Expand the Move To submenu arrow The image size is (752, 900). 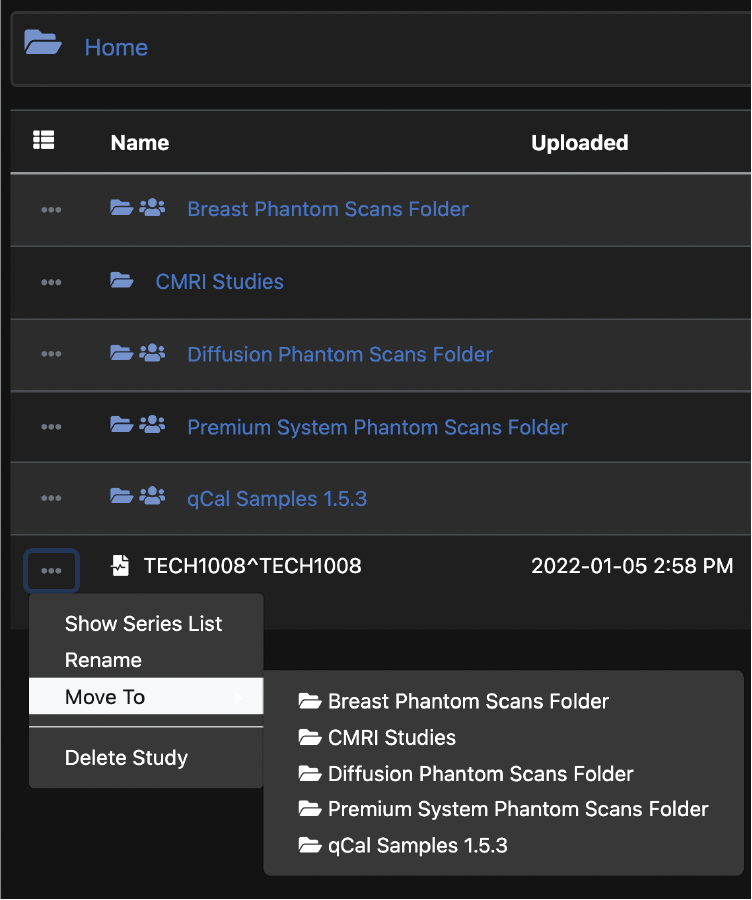(239, 697)
